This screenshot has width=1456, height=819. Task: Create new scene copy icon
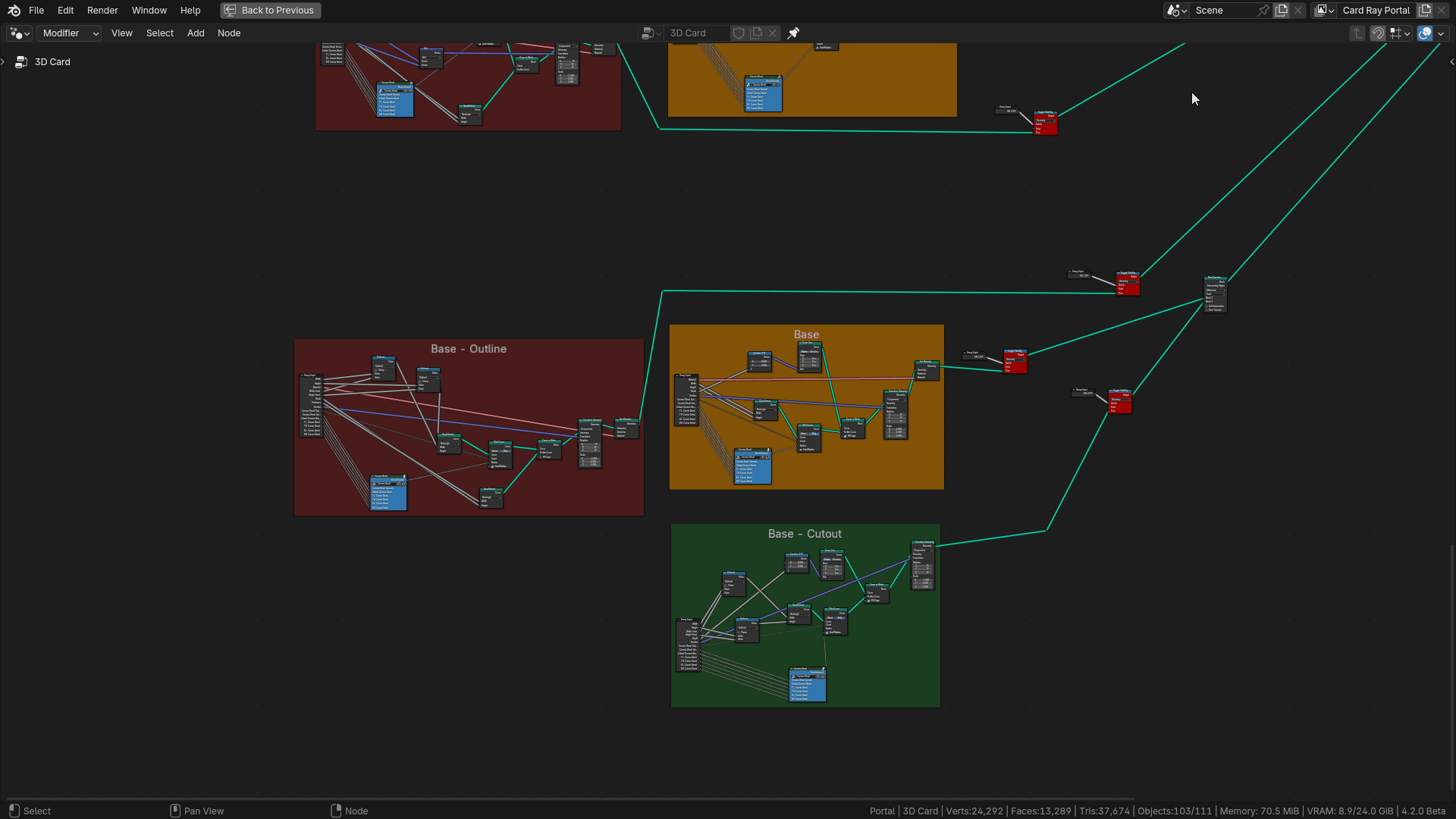click(x=1282, y=11)
